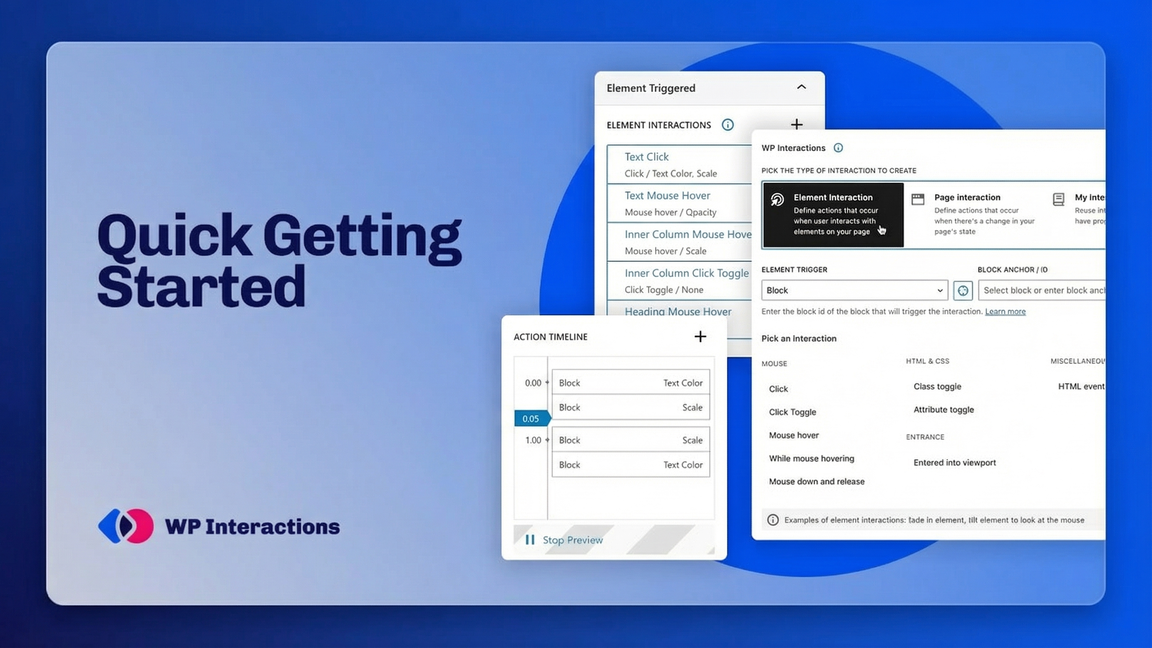Select the 0.00 Block Scale action
The width and height of the screenshot is (1152, 648).
[630, 407]
